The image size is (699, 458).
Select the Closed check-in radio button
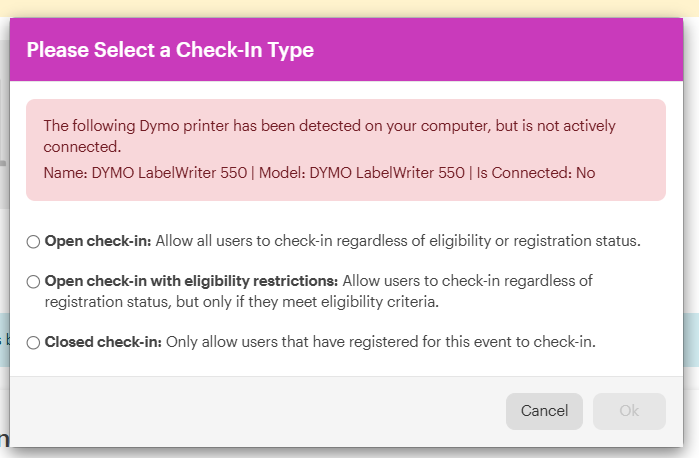tap(34, 343)
